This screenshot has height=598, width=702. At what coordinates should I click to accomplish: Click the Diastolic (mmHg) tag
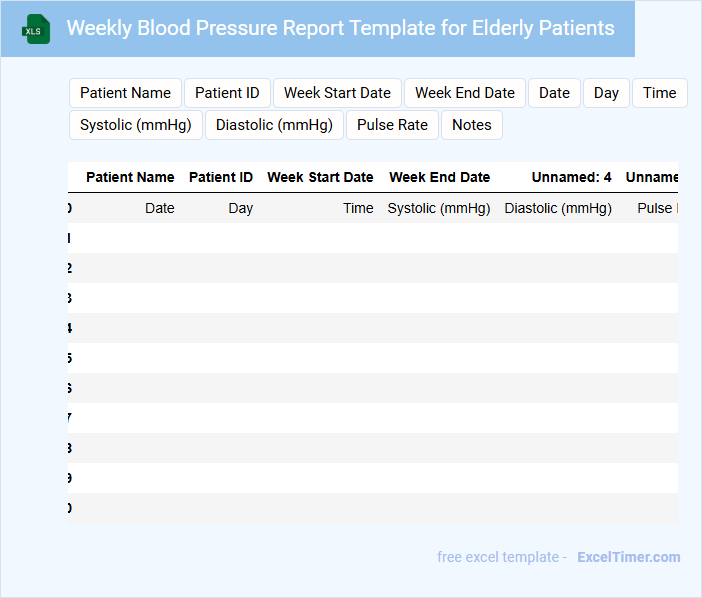[x=274, y=125]
